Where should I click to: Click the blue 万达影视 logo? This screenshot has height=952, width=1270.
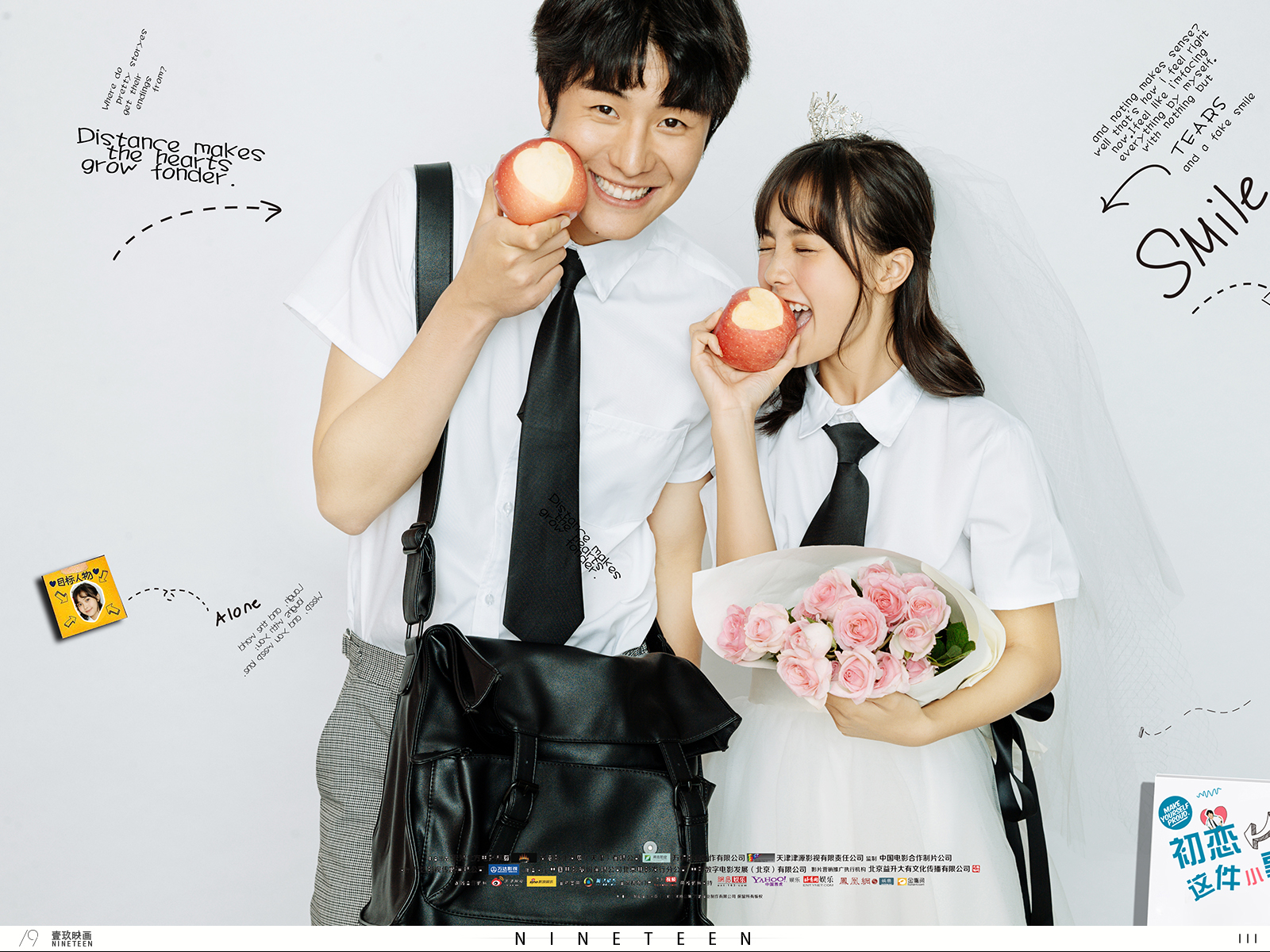click(x=503, y=869)
